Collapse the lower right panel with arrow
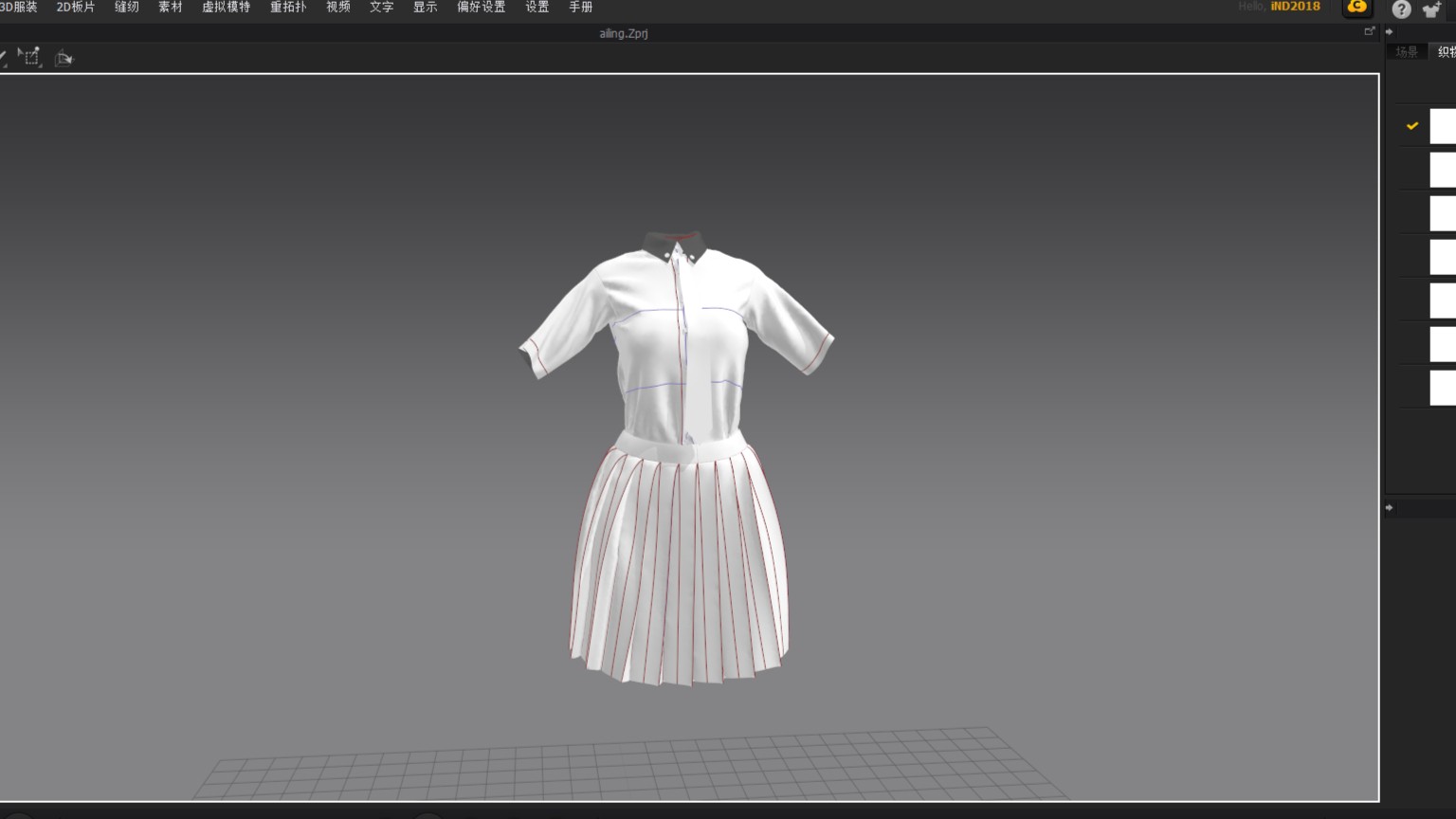 1390,507
